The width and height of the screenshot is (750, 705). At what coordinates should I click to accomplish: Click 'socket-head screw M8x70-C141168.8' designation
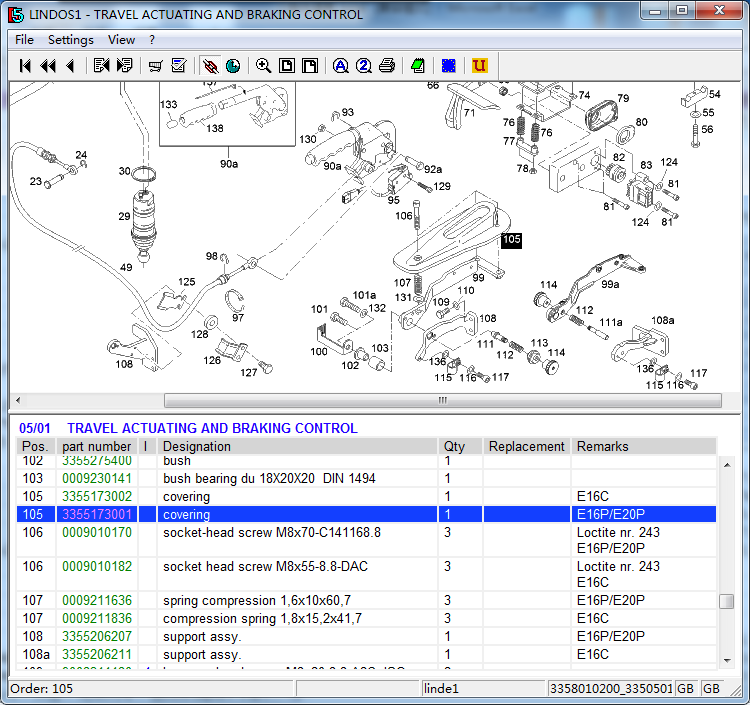tap(272, 532)
